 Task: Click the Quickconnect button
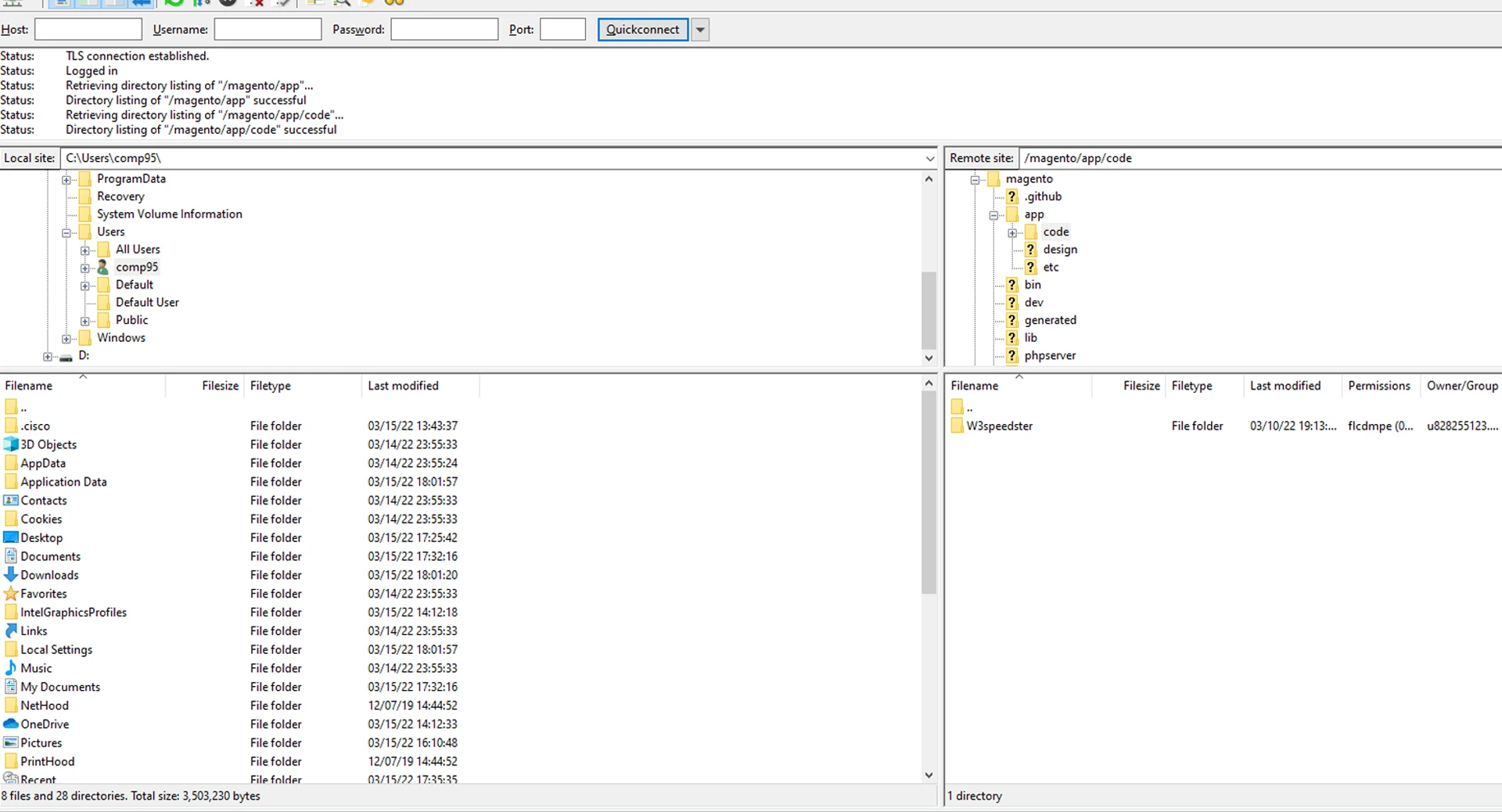point(642,30)
